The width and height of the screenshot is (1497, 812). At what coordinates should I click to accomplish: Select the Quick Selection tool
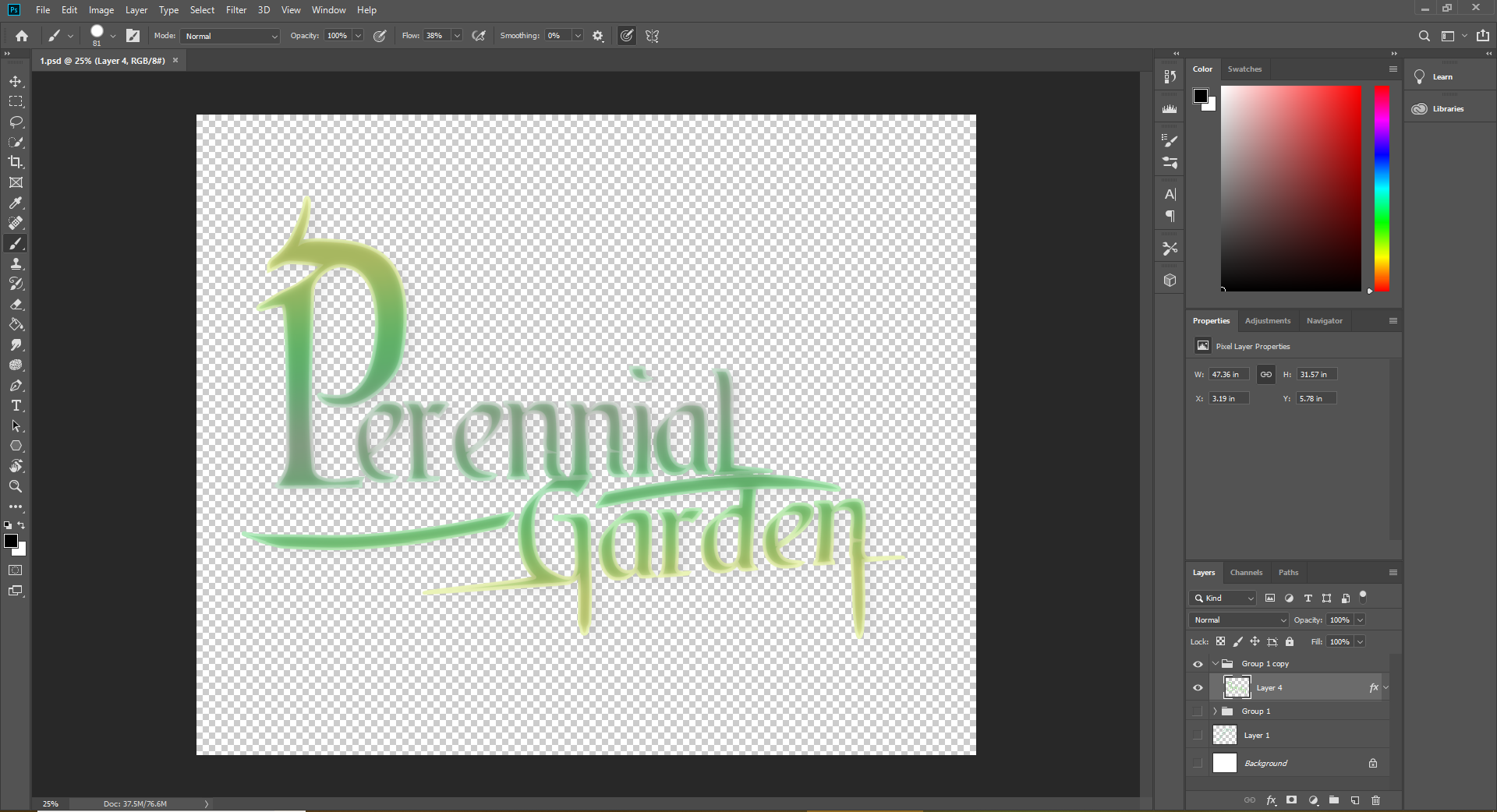pyautogui.click(x=16, y=142)
